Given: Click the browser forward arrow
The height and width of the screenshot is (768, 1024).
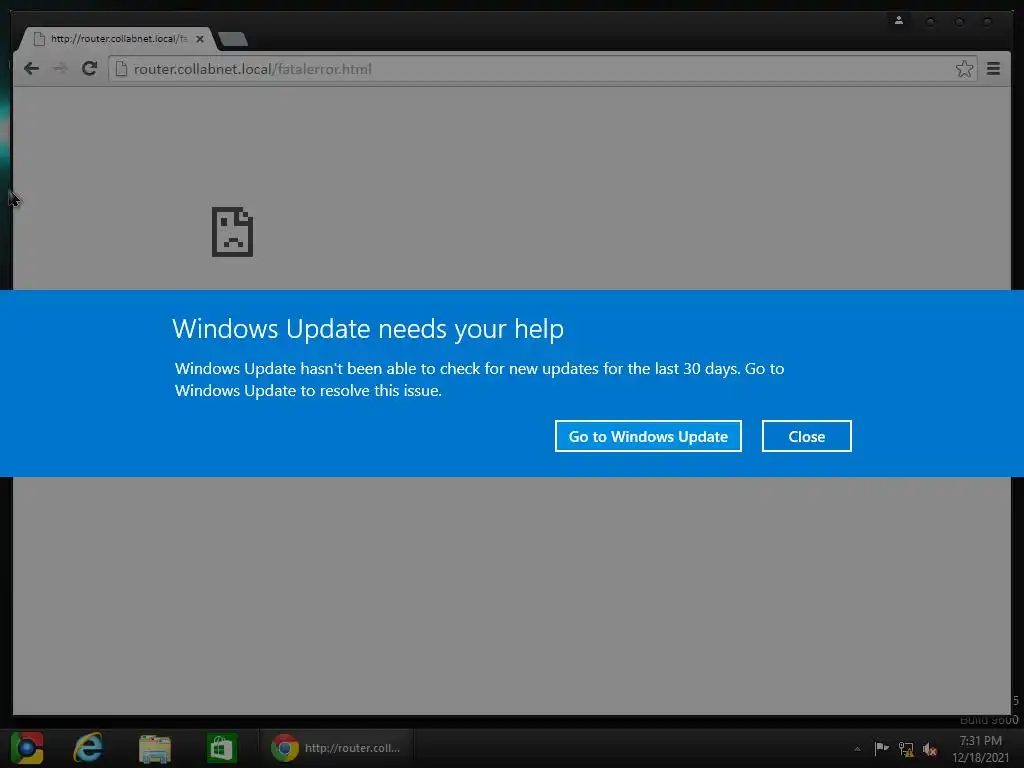Looking at the screenshot, I should click(60, 69).
